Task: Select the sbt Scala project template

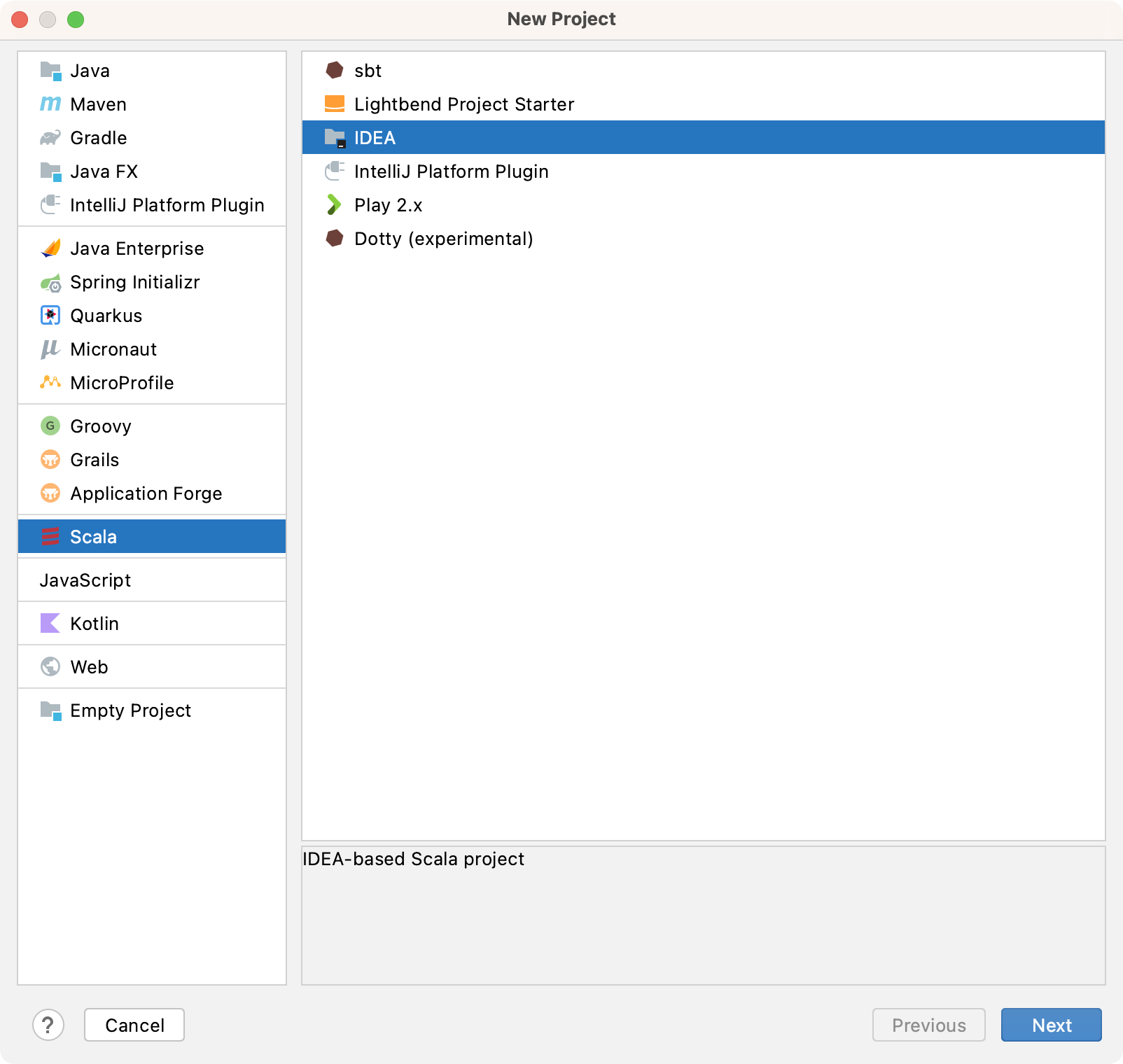Action: [x=704, y=71]
